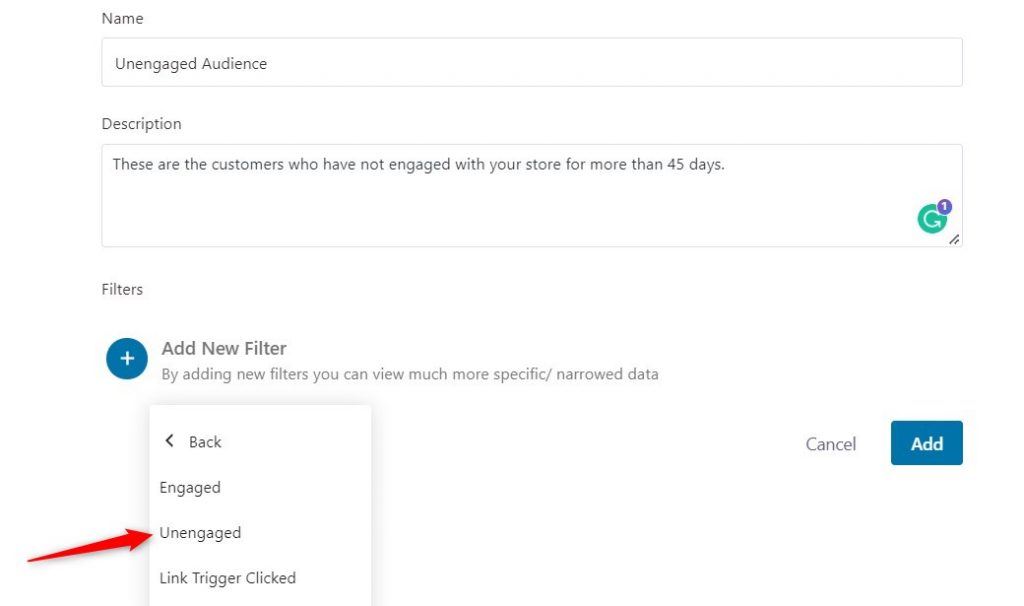Select the Engaged filter option

190,488
